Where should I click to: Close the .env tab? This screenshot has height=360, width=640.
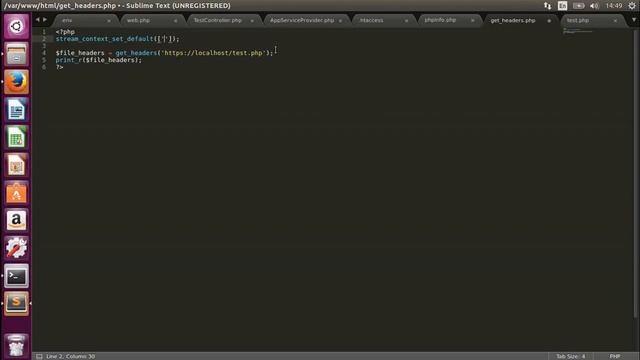109,21
